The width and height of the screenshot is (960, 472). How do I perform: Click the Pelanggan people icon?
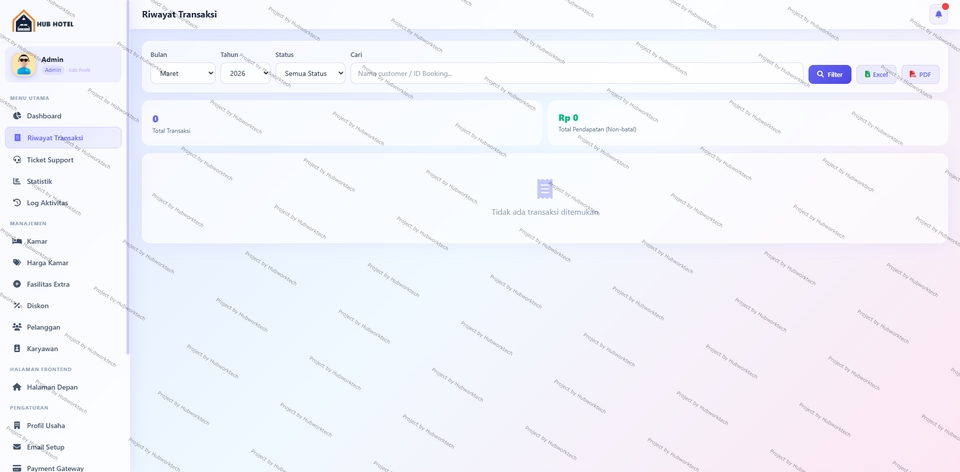pyautogui.click(x=17, y=327)
